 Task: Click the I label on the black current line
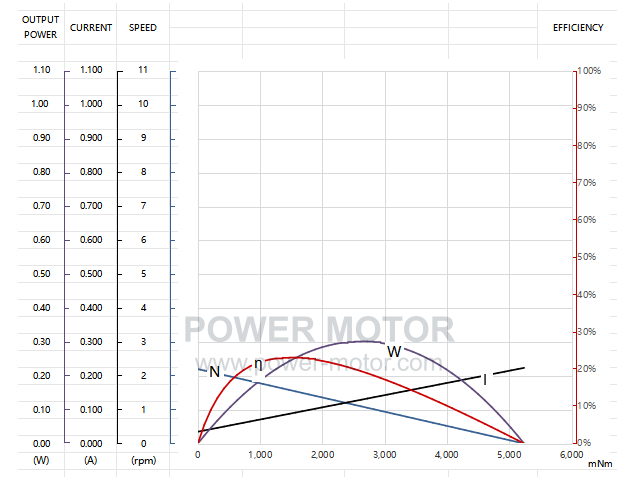pos(485,380)
